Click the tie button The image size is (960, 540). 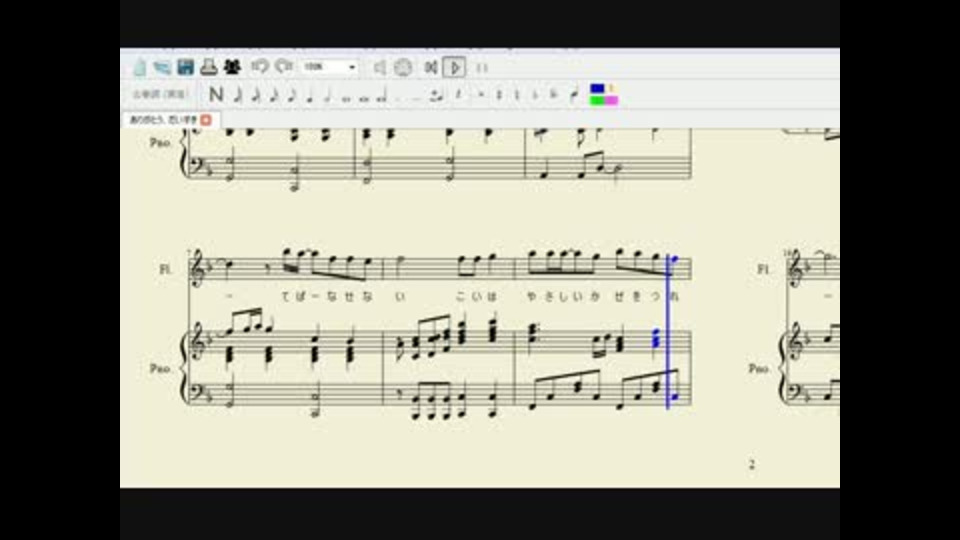tap(437, 95)
